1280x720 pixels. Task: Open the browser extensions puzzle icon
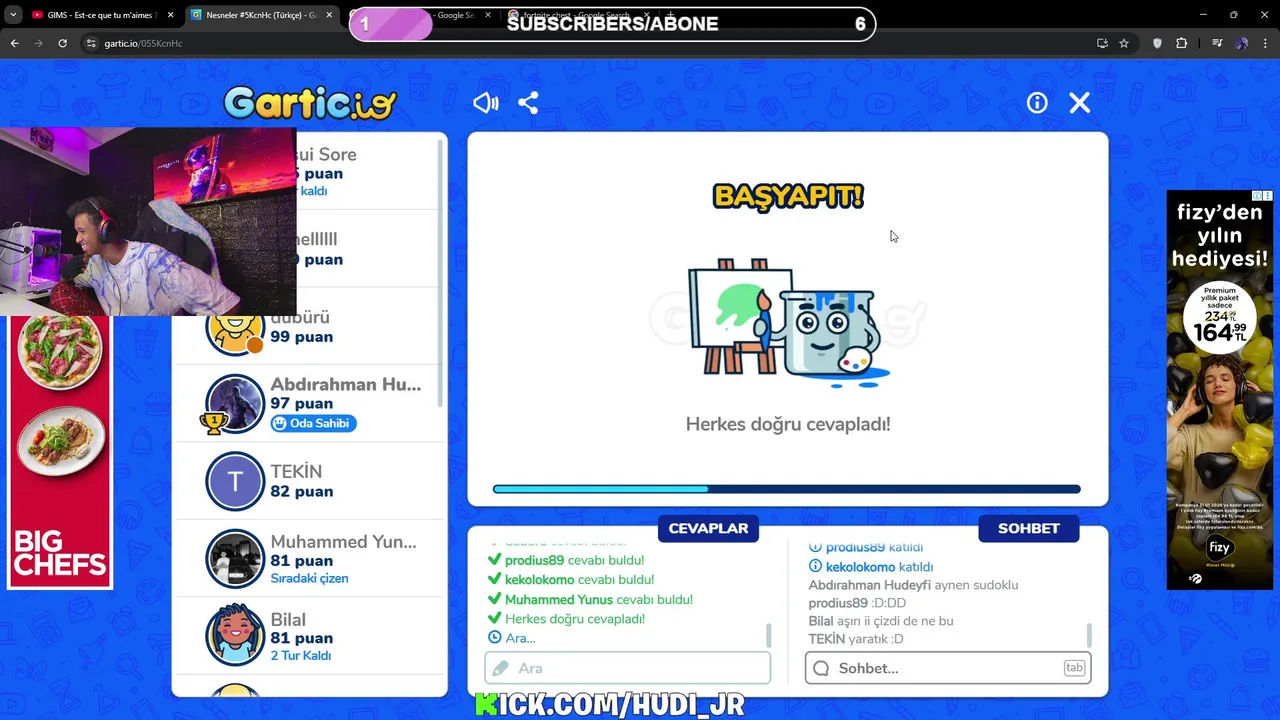1182,43
